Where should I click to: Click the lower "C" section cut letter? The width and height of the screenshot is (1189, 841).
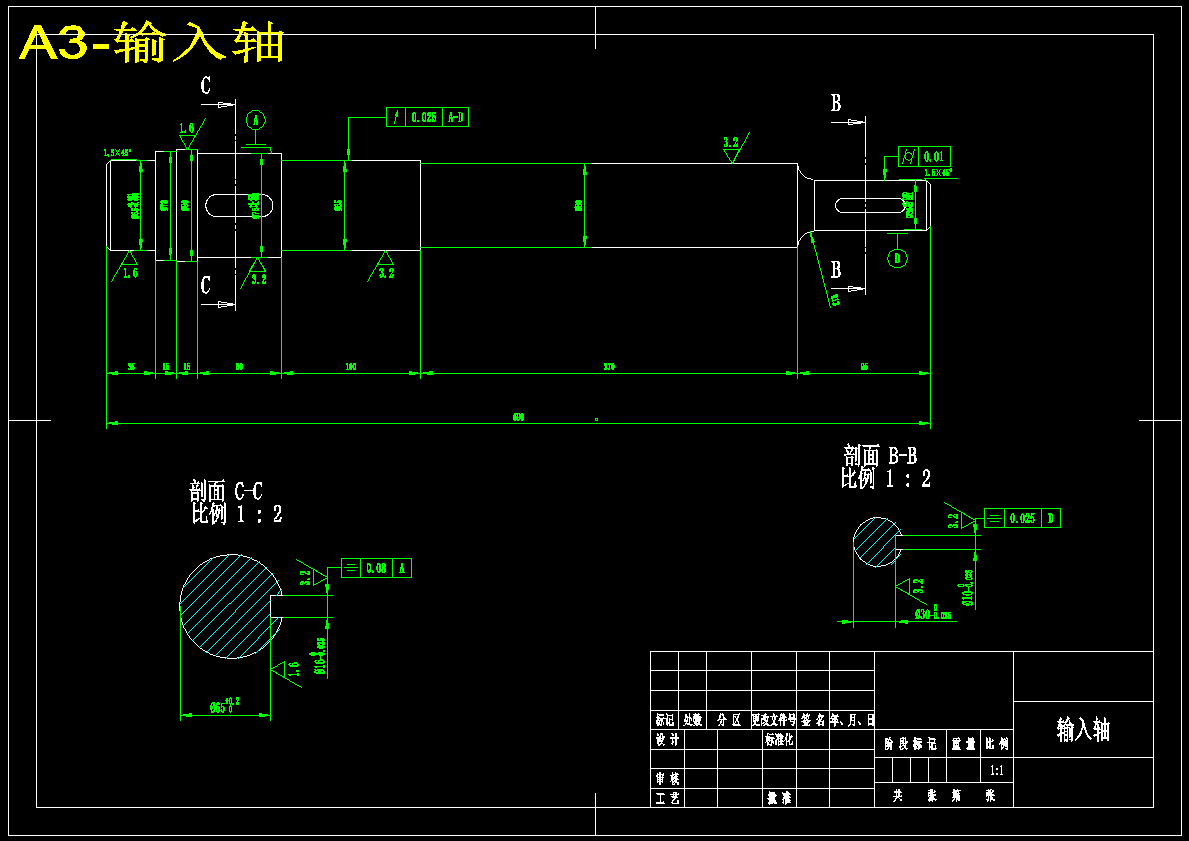pos(205,285)
